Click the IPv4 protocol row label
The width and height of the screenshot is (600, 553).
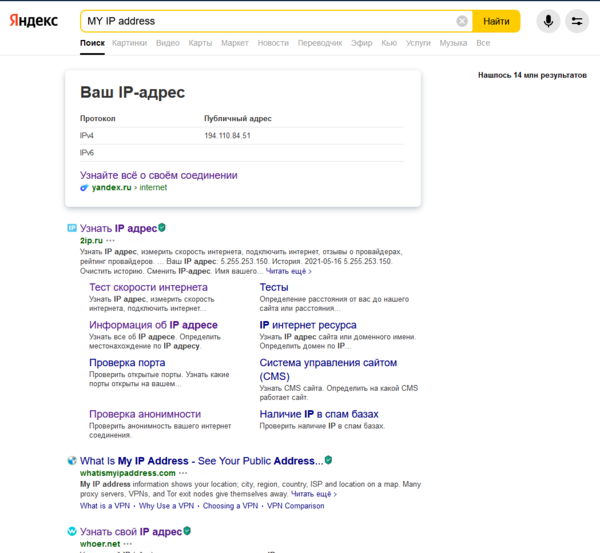86,135
